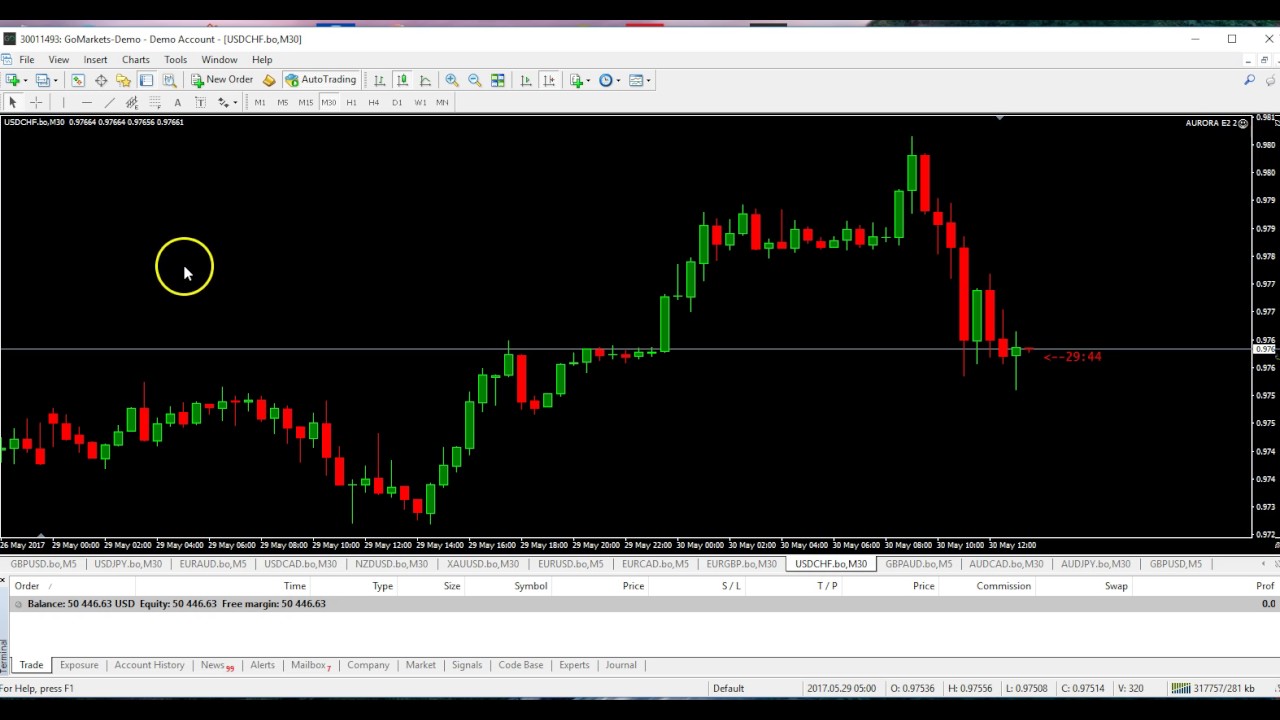Open the Data Window icon

coord(101,80)
